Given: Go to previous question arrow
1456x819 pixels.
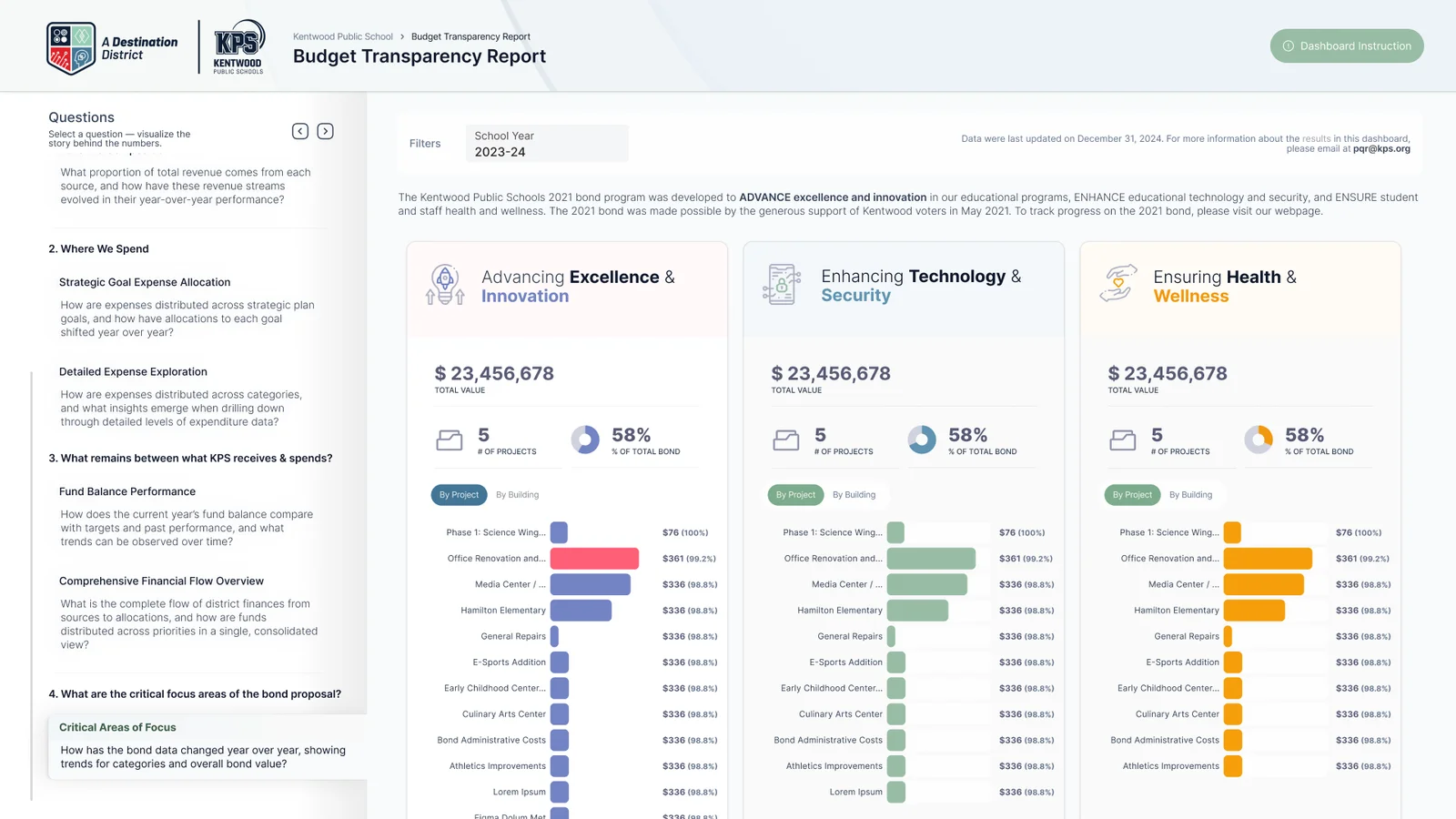Looking at the screenshot, I should click(300, 131).
